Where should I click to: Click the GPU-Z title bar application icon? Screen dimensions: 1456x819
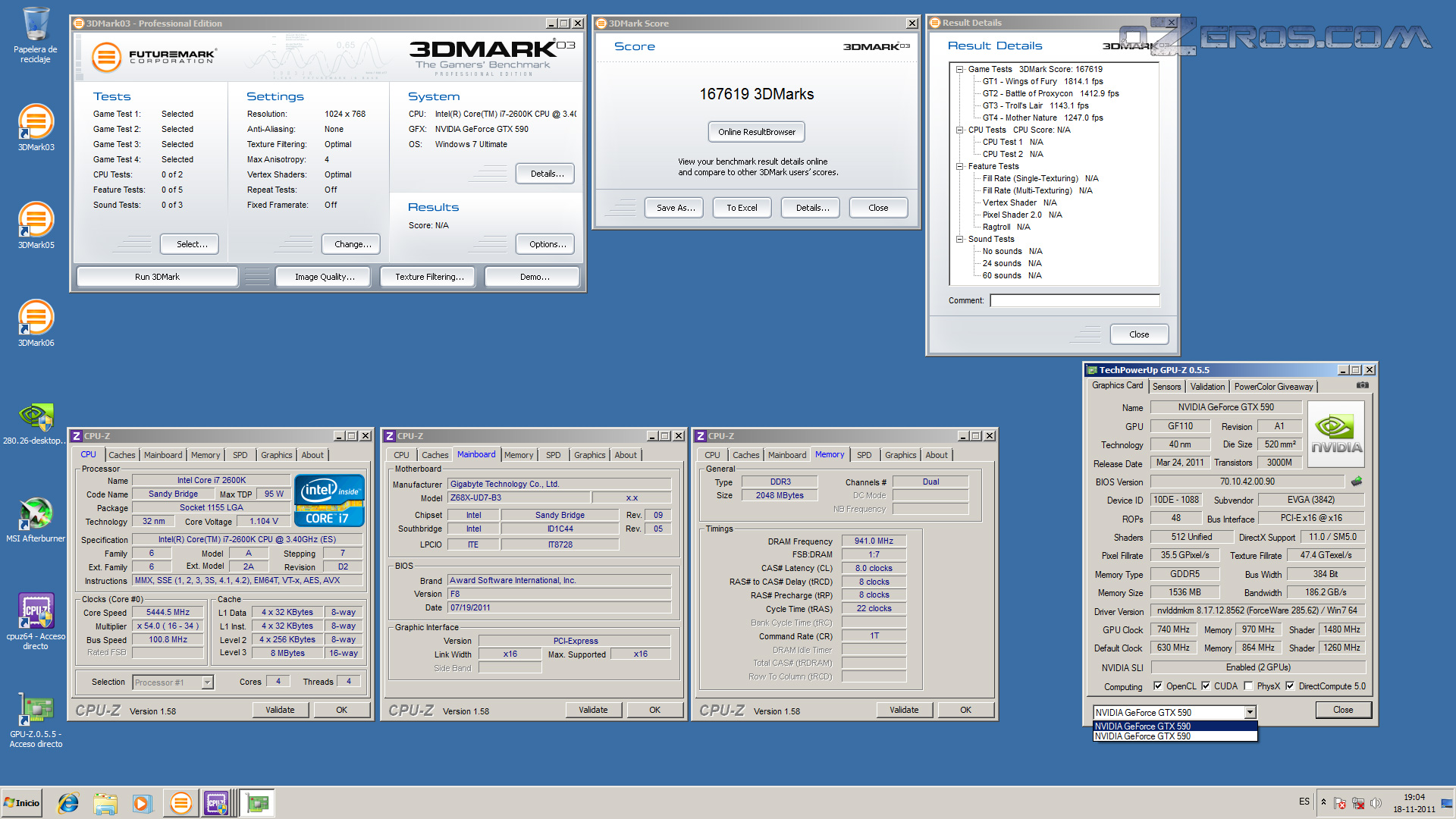click(1092, 370)
